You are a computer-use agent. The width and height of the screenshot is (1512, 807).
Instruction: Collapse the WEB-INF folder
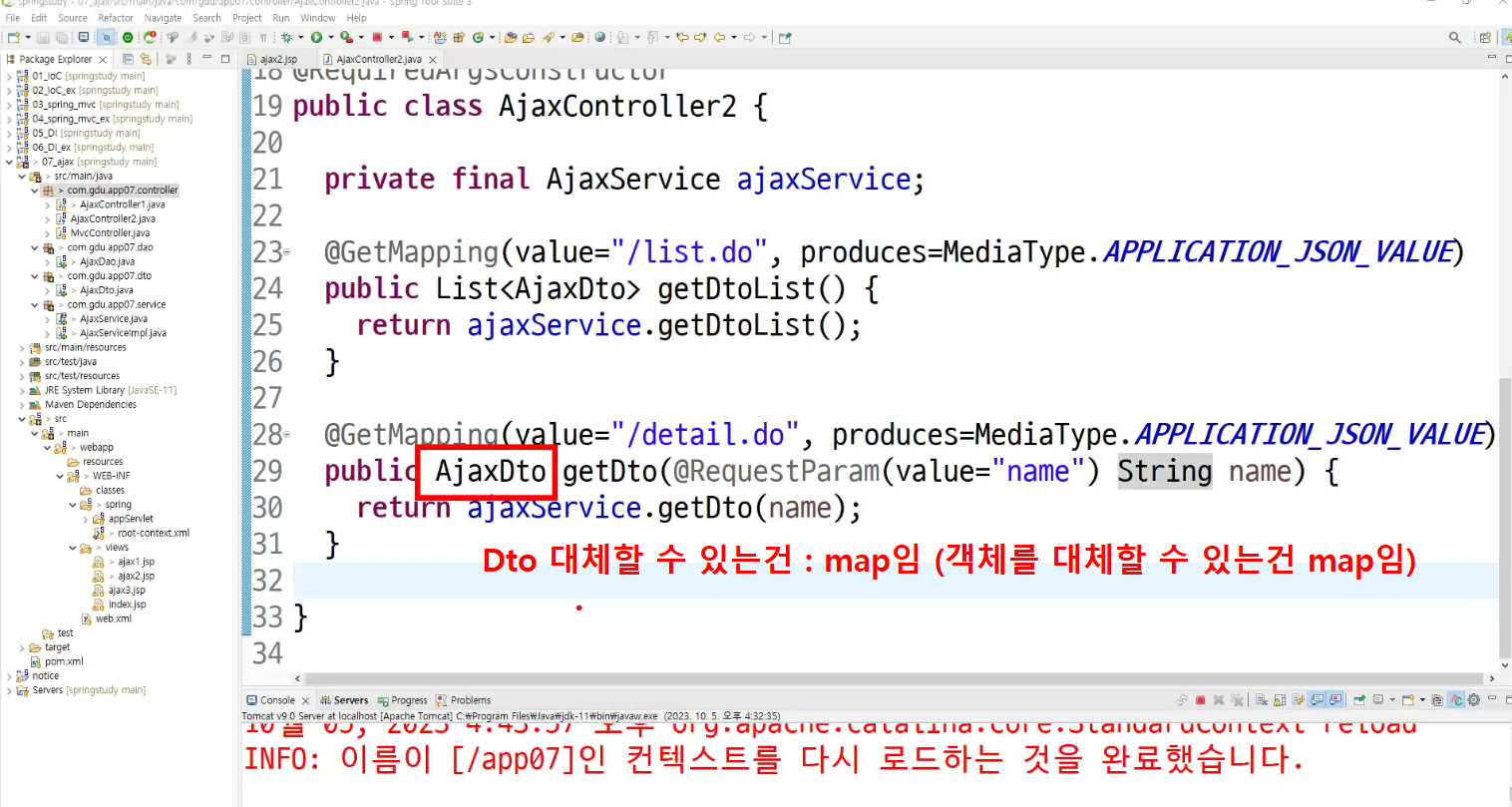point(60,477)
